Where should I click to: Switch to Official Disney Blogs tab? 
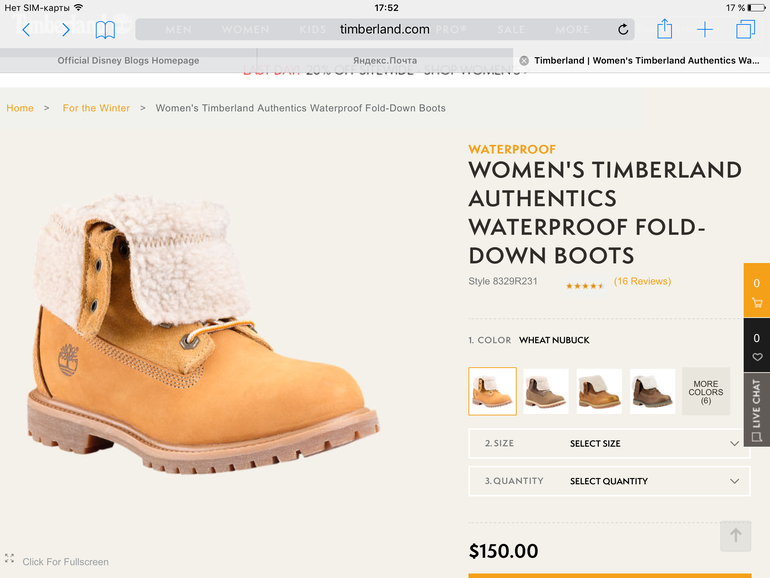pos(128,61)
